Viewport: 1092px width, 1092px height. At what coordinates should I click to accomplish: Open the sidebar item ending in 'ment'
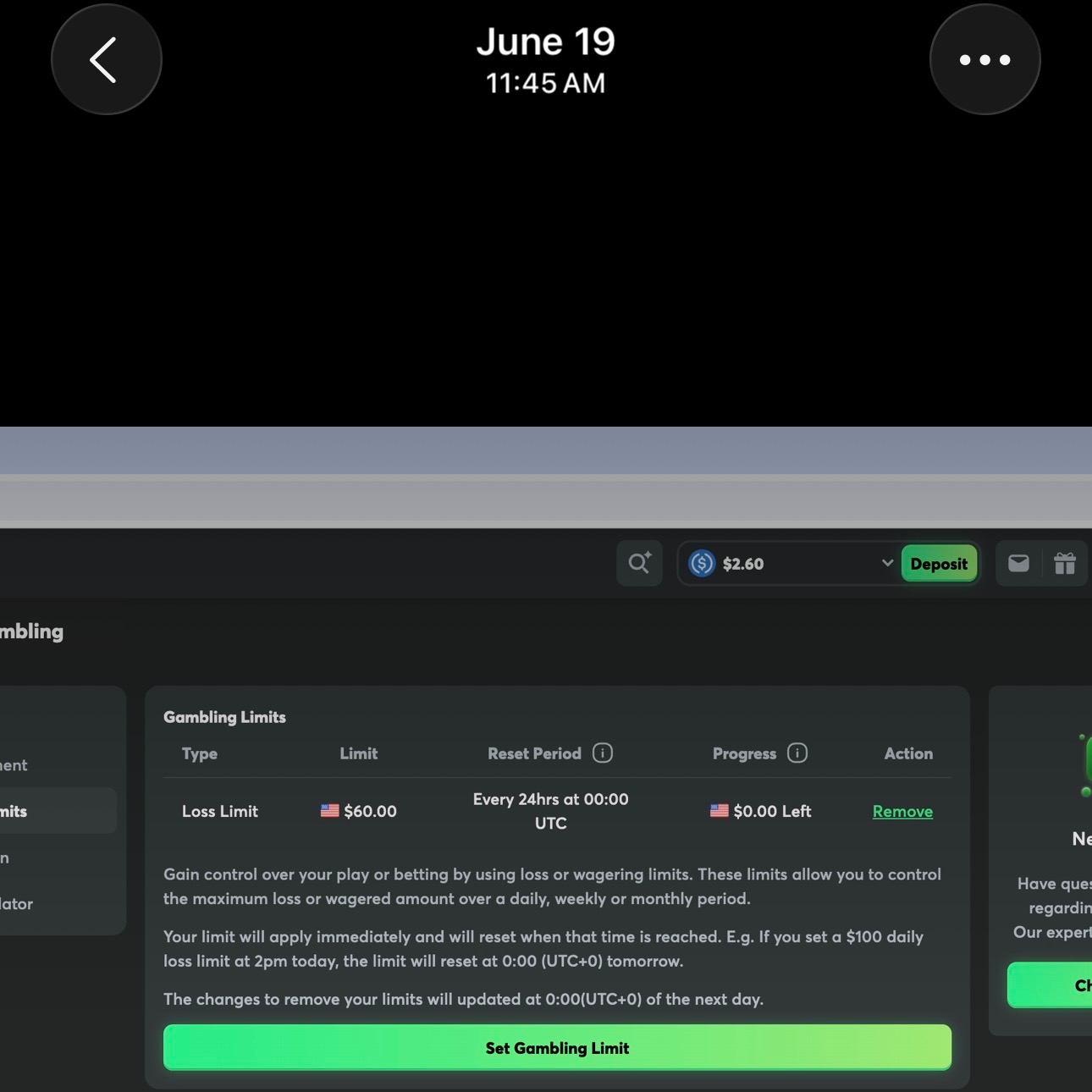[14, 765]
